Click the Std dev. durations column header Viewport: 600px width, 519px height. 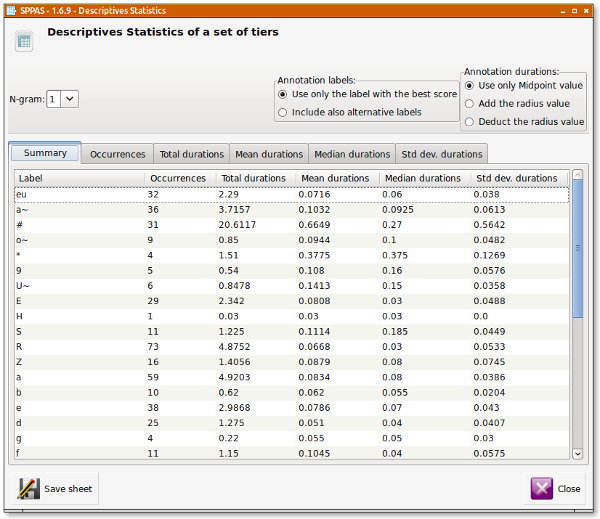point(520,178)
